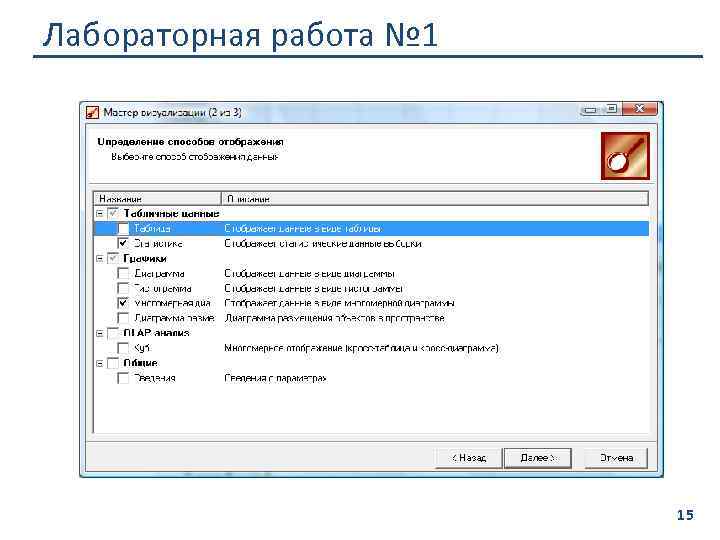Viewport: 720px width, 540px height.
Task: Enable the Гистограмма checkbox
Action: 123,288
